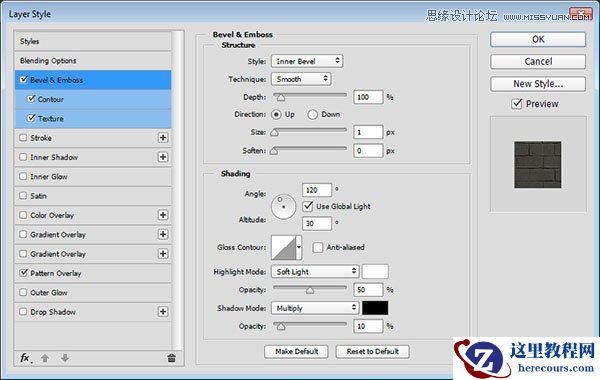The height and width of the screenshot is (380, 600).
Task: Click the Altitude value input field
Action: [x=316, y=223]
